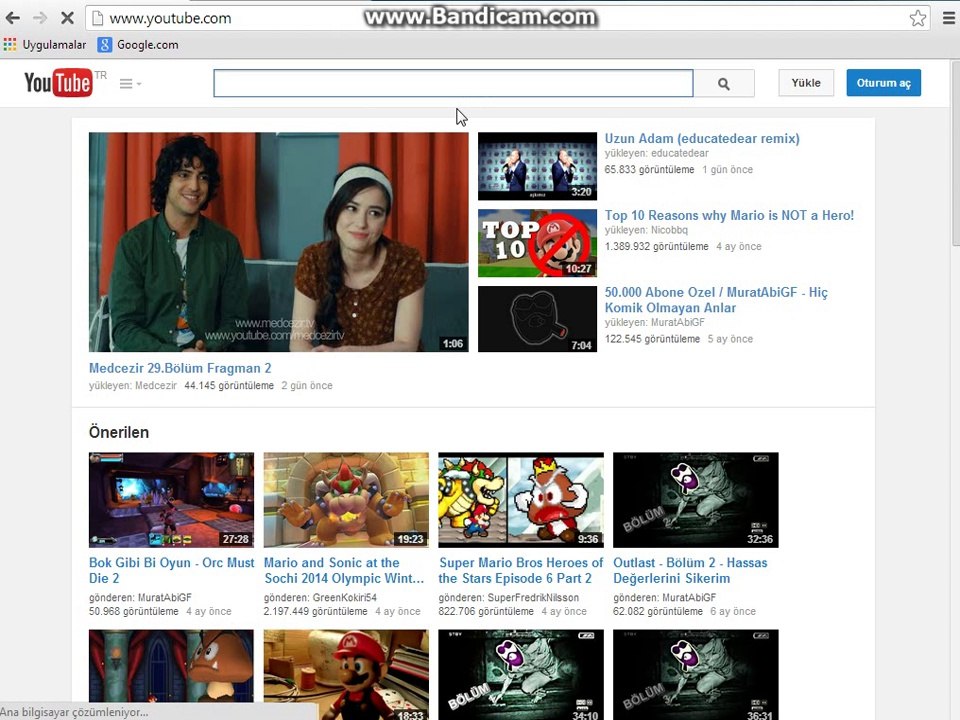Open the Uzun Adam remix thumbnail

(x=538, y=166)
